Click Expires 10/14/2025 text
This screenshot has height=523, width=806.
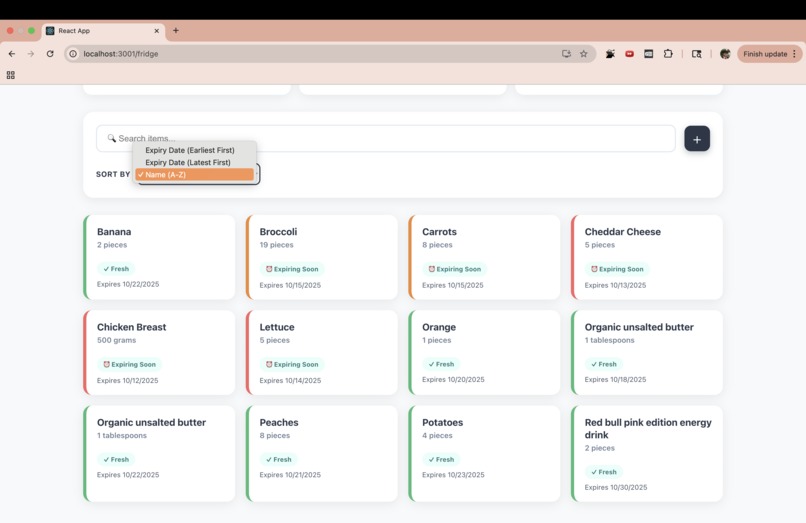(290, 381)
